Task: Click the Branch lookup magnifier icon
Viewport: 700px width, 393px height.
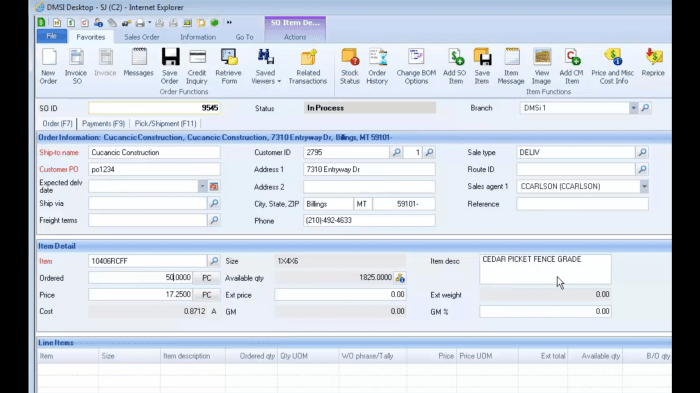Action: (x=645, y=108)
